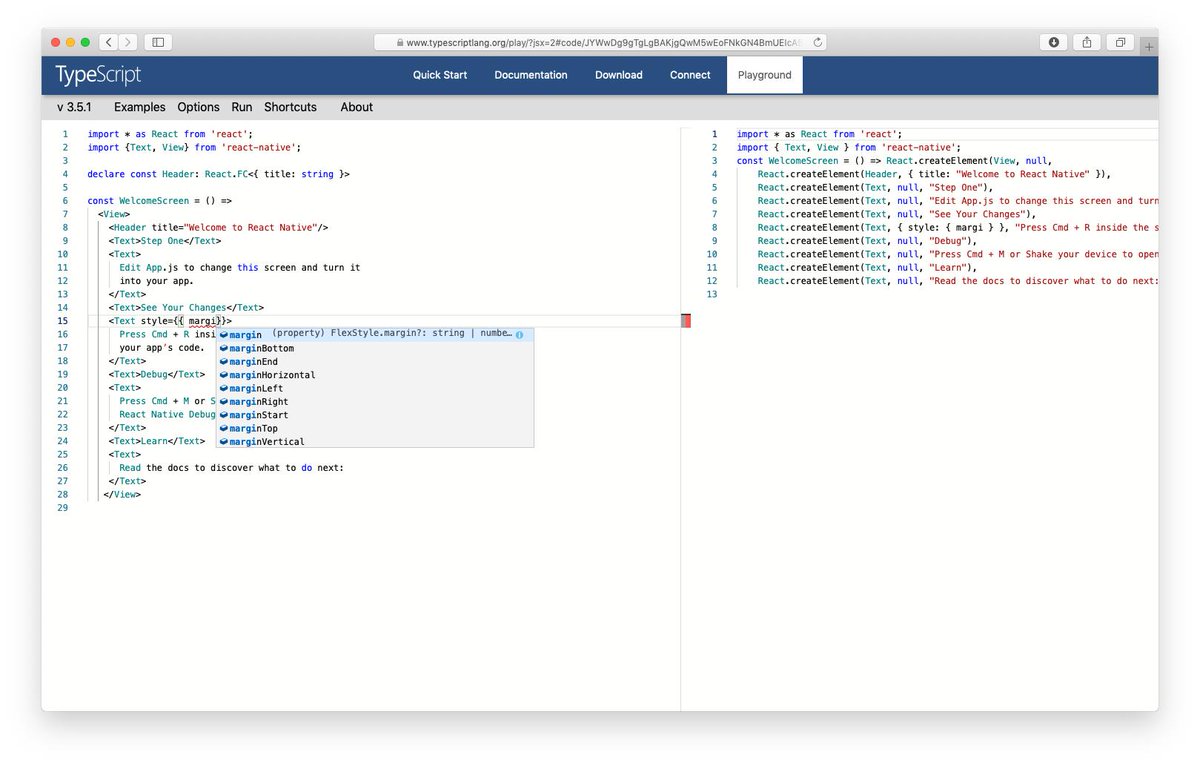Select marginStart autocomplete suggestion
Image resolution: width=1200 pixels, height=766 pixels.
point(375,415)
